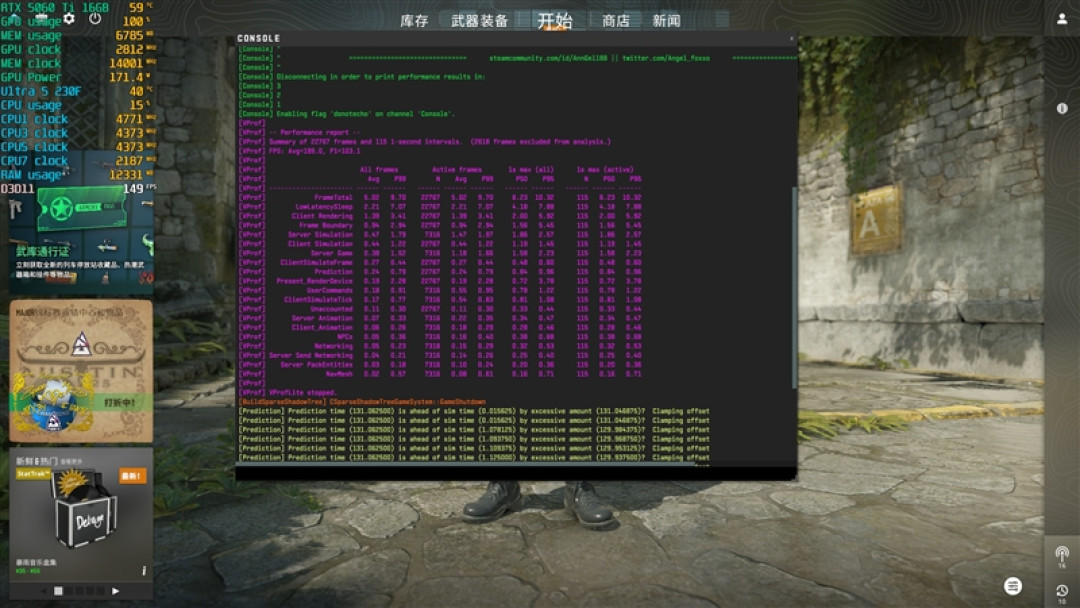1080x608 pixels.
Task: Open the Austin Major souvenir card
Action: [81, 370]
